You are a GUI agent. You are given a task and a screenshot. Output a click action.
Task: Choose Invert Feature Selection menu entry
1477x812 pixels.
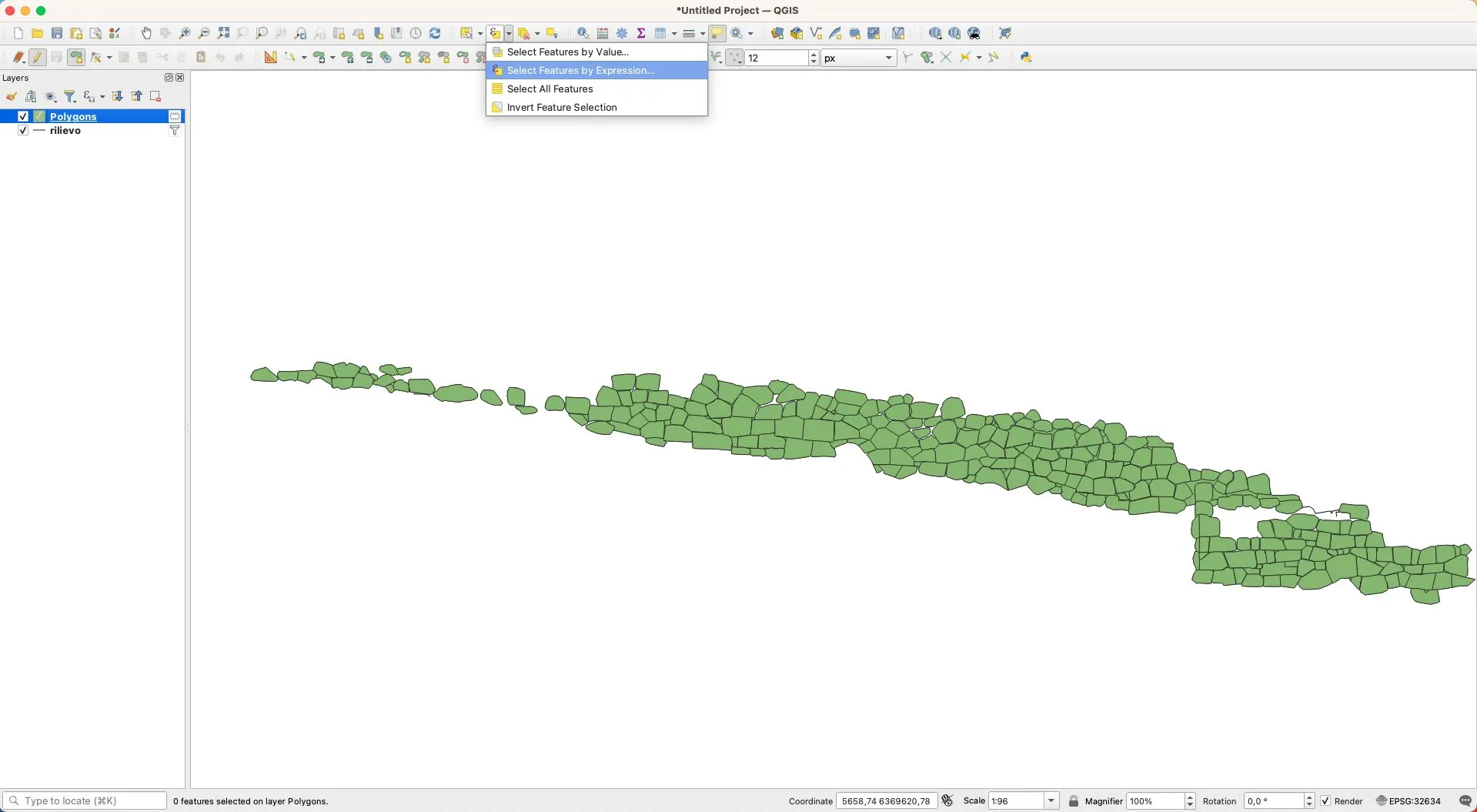click(561, 107)
